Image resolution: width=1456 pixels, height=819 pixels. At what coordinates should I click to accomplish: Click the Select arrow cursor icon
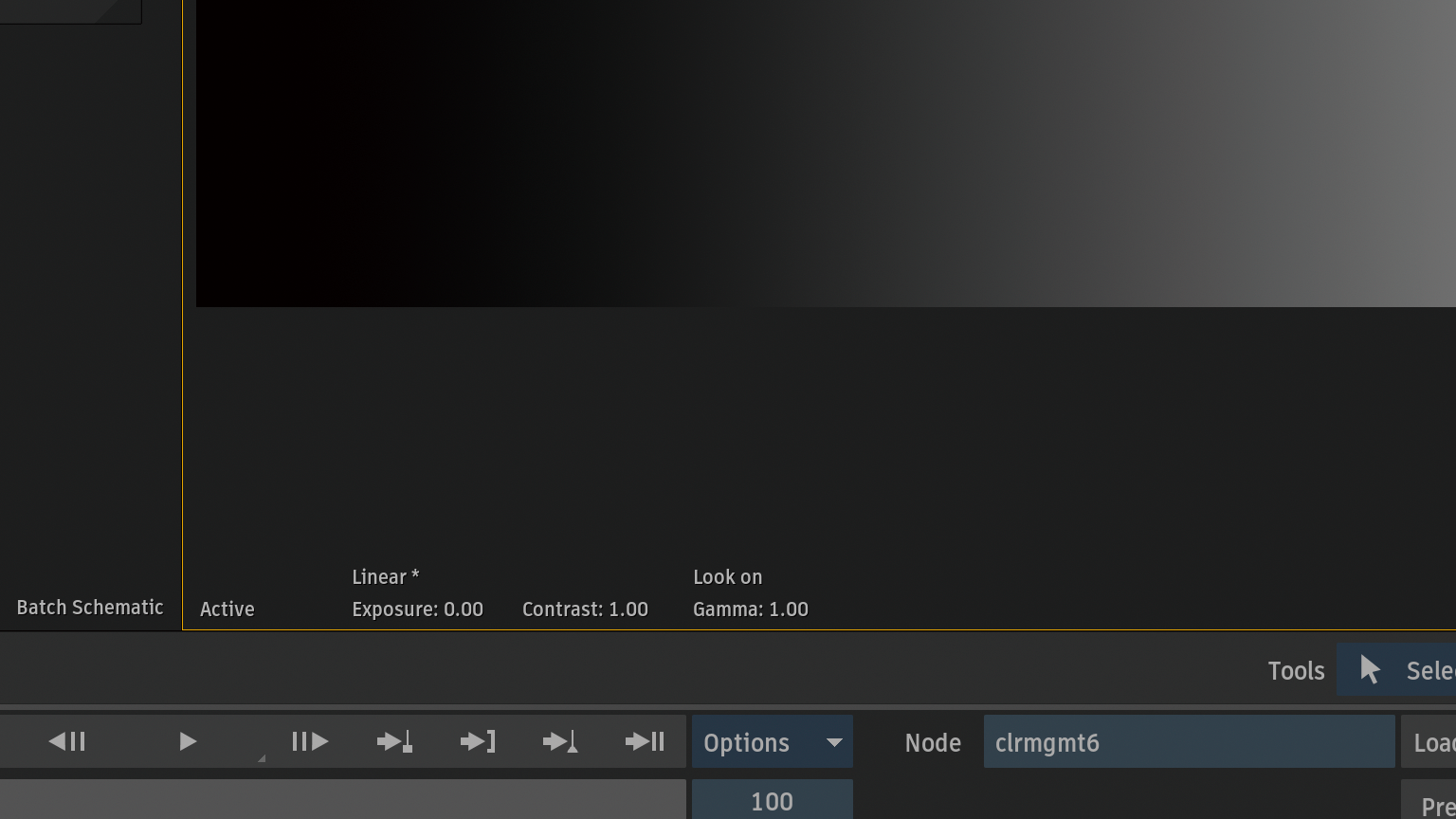pos(1370,670)
